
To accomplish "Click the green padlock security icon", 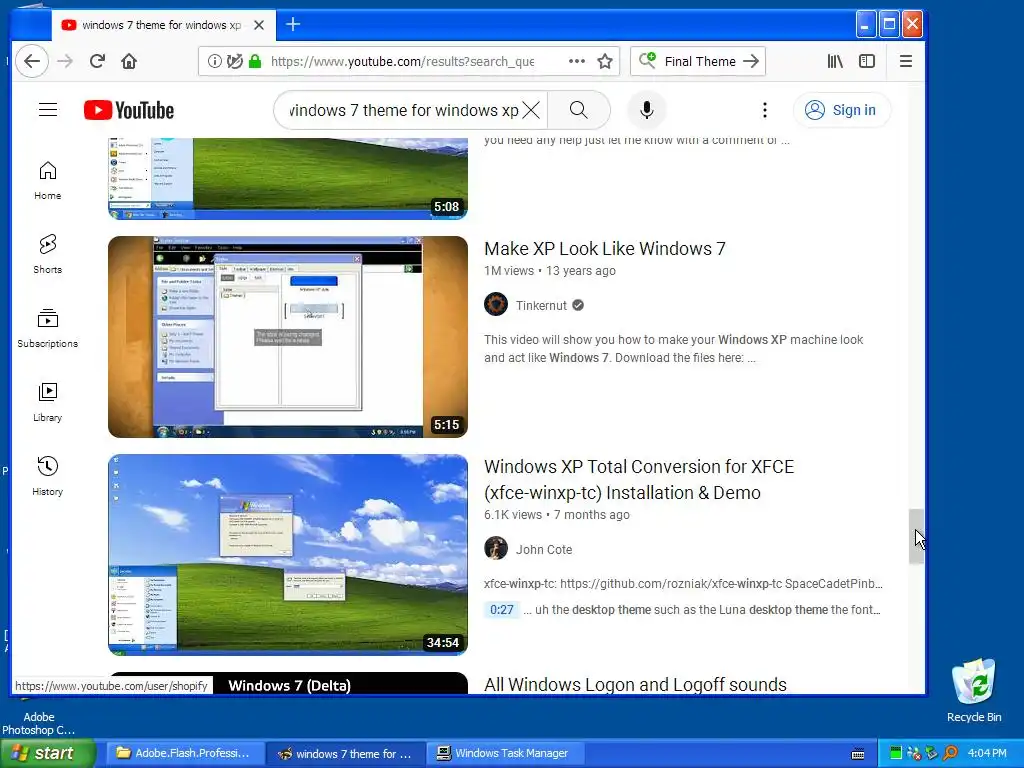I will (255, 61).
